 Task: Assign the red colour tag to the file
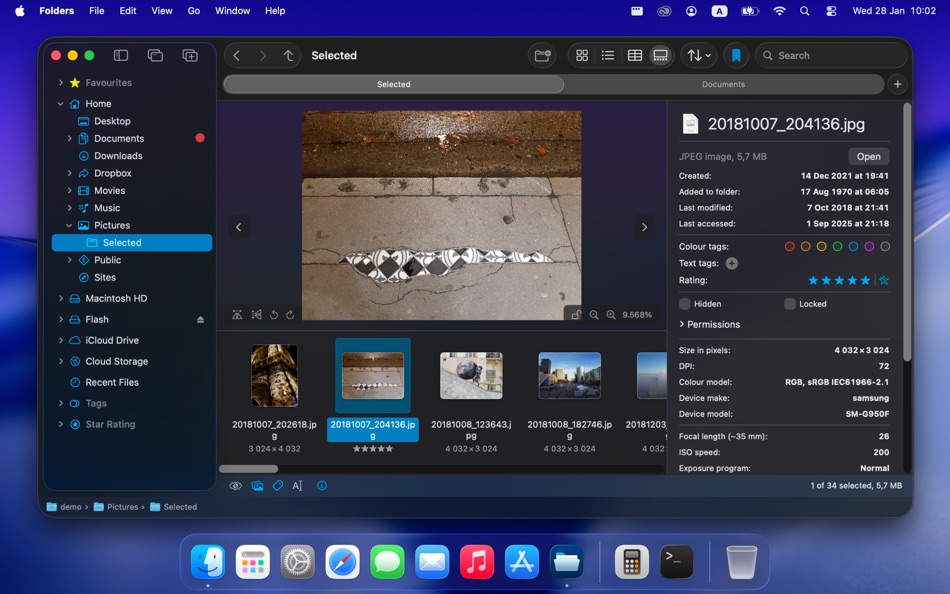tap(790, 246)
